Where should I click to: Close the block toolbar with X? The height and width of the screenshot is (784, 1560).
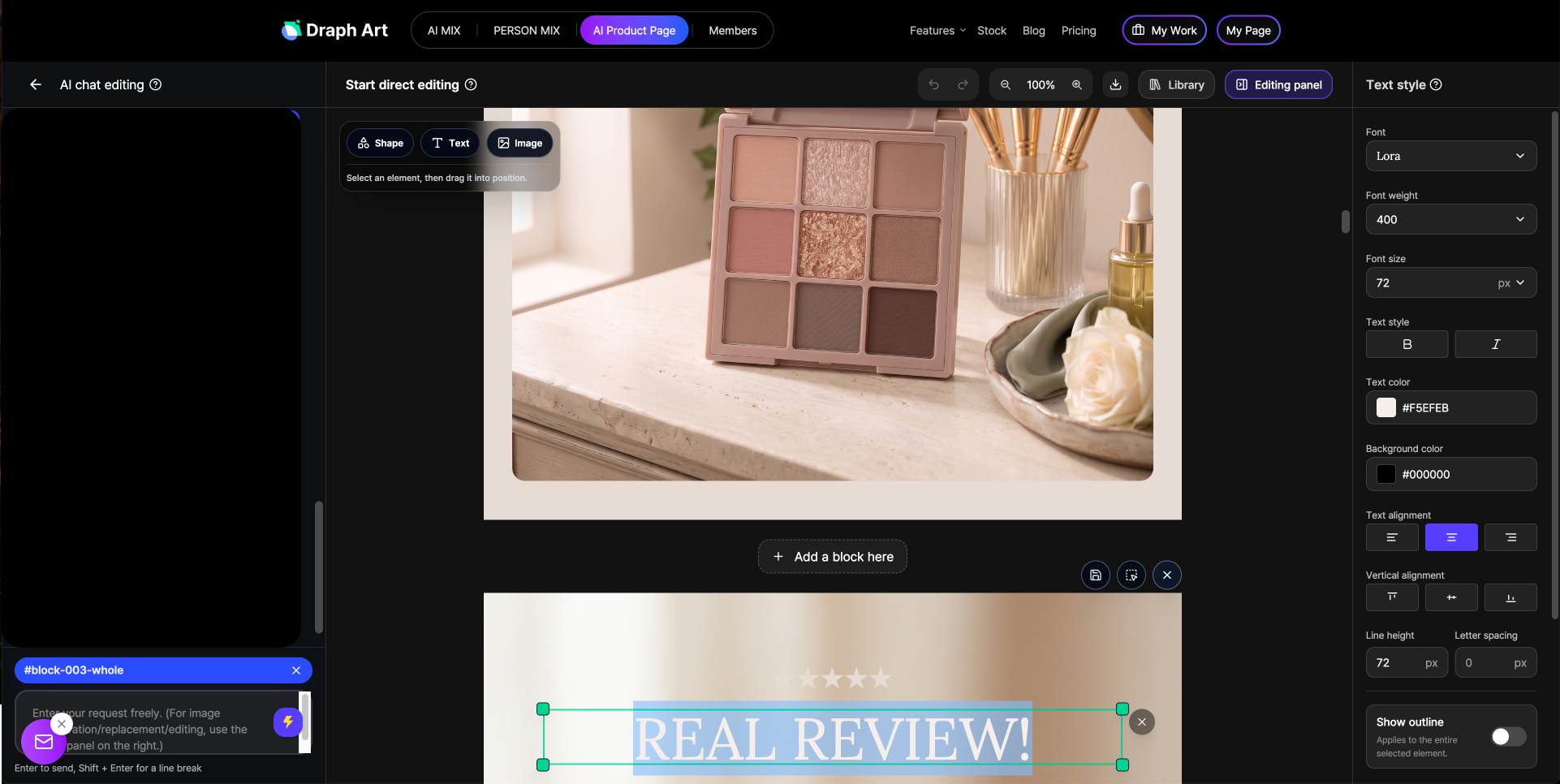[1167, 575]
